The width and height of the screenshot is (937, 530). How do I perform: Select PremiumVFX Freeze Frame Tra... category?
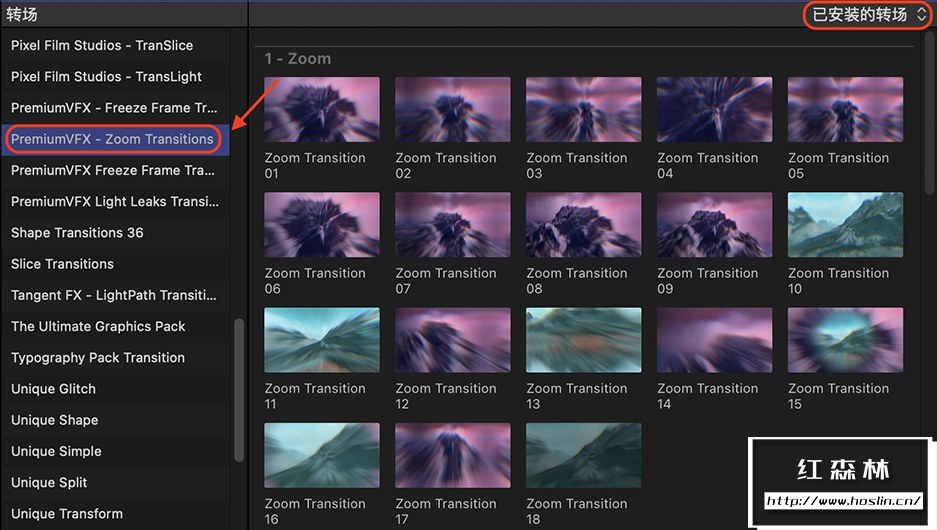pos(115,170)
